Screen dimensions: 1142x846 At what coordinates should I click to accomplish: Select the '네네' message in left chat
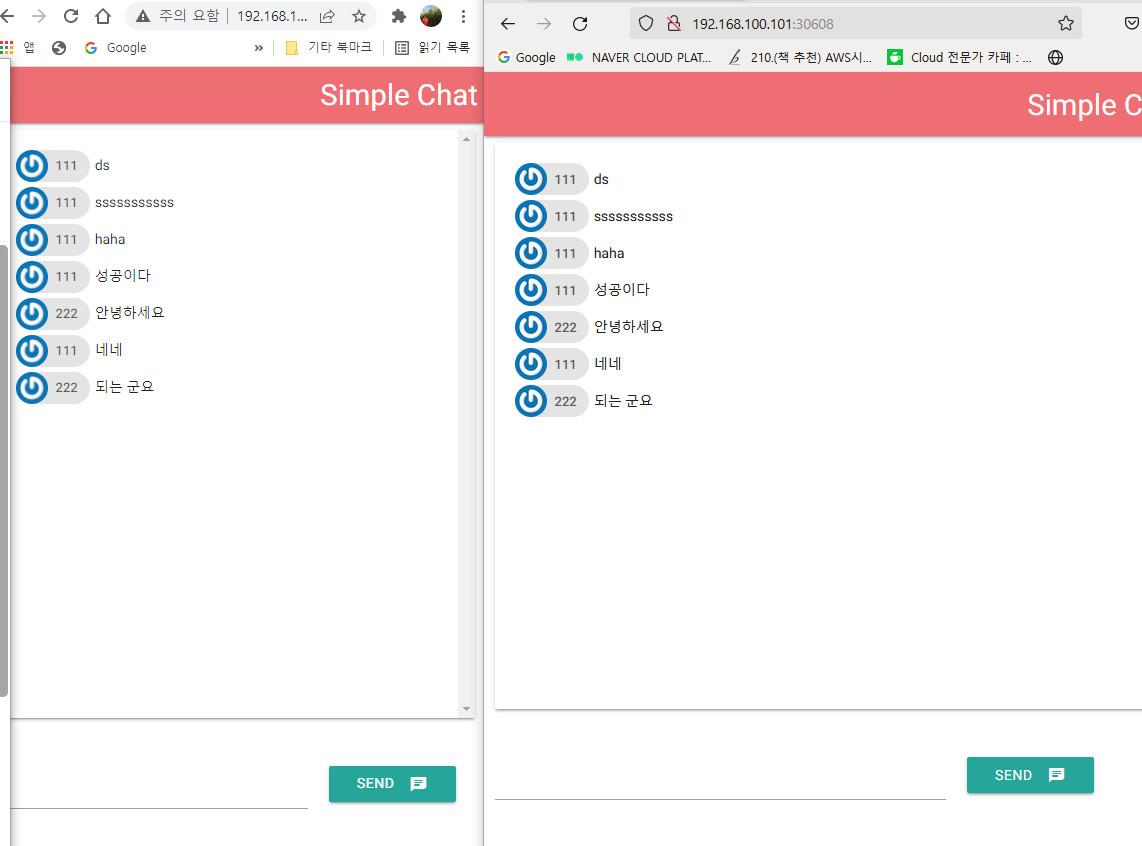click(109, 349)
